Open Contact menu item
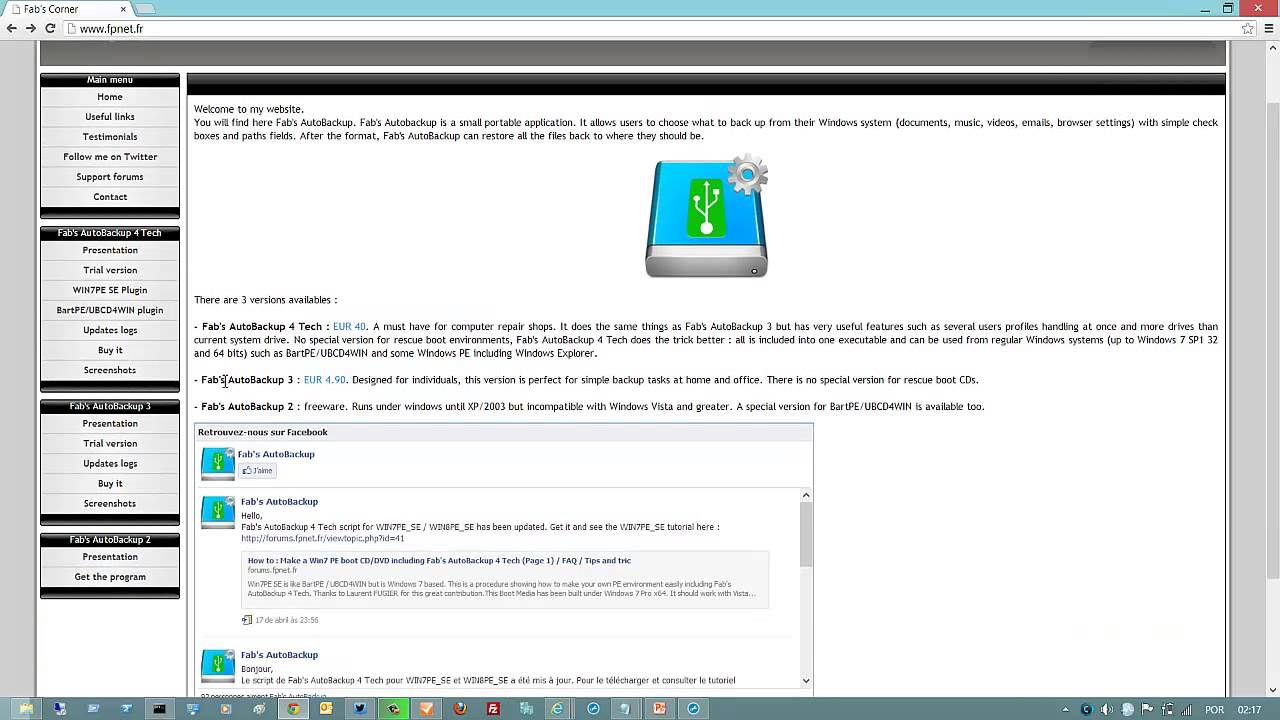Image resolution: width=1280 pixels, height=720 pixels. 110,197
